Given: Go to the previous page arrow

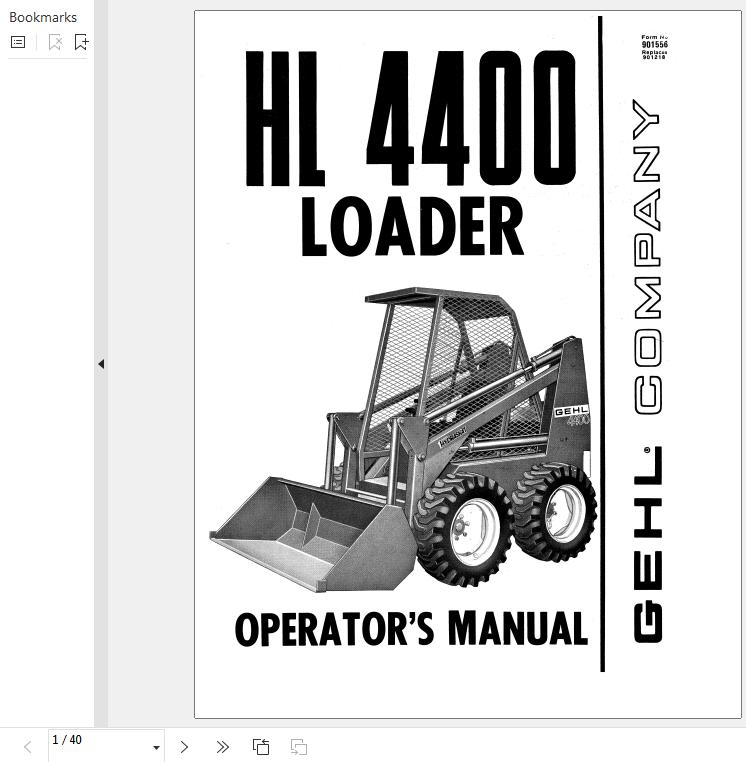Looking at the screenshot, I should [28, 747].
